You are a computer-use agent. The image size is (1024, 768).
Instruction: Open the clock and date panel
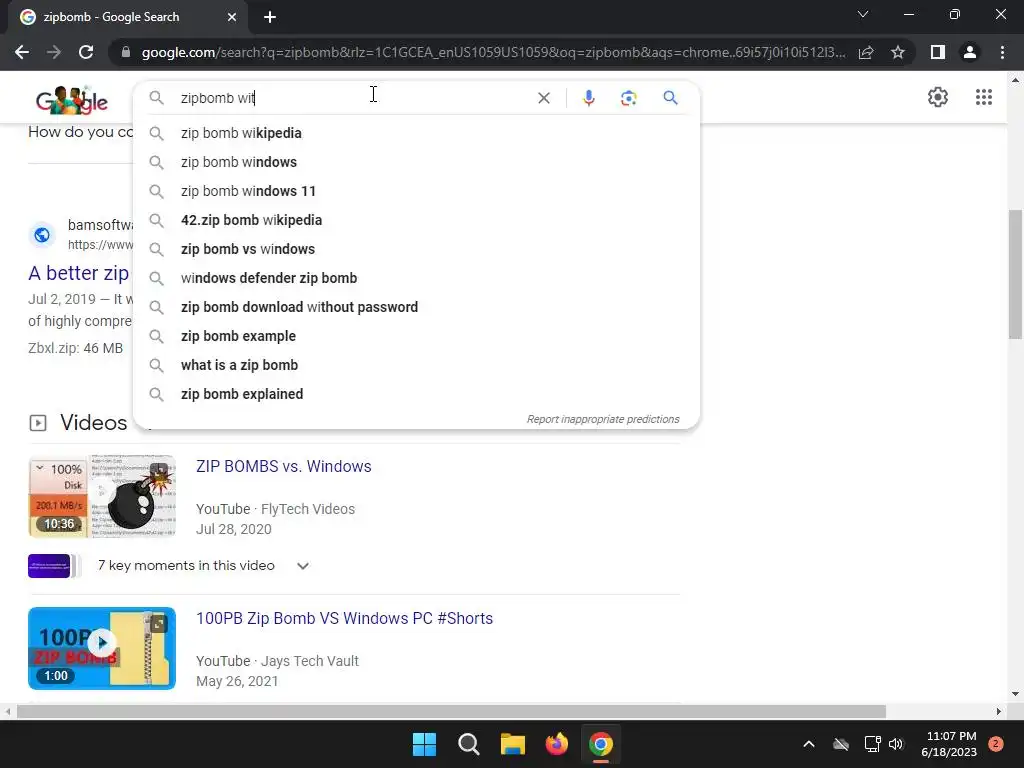pyautogui.click(x=950, y=744)
